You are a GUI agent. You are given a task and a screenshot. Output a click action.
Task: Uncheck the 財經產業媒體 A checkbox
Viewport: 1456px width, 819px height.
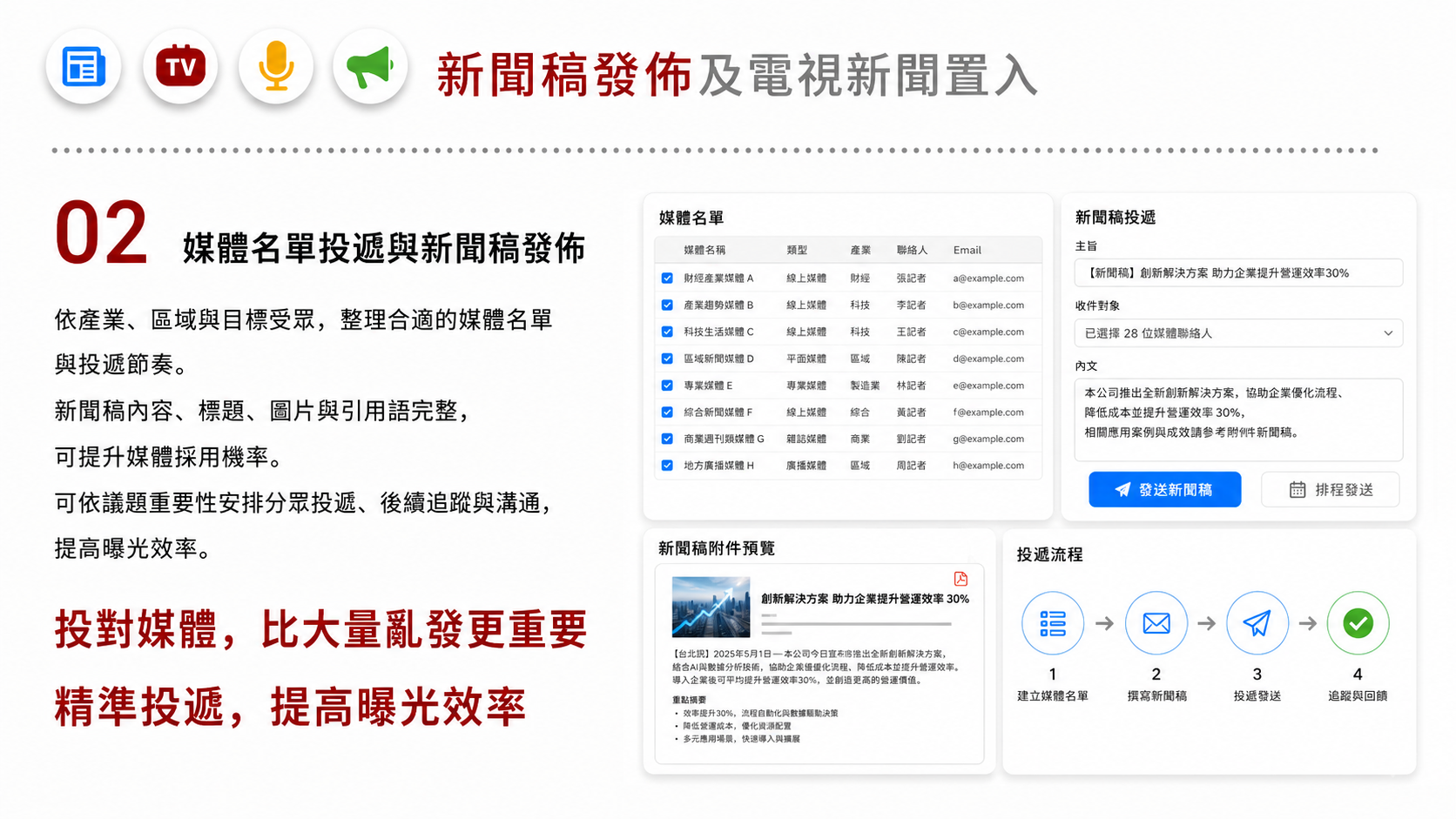[x=667, y=279]
